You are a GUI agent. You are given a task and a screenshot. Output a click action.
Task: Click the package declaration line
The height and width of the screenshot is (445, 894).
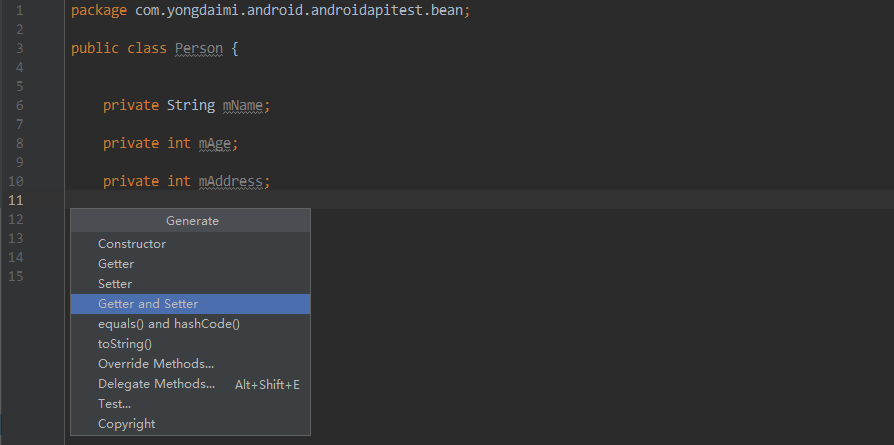click(271, 11)
